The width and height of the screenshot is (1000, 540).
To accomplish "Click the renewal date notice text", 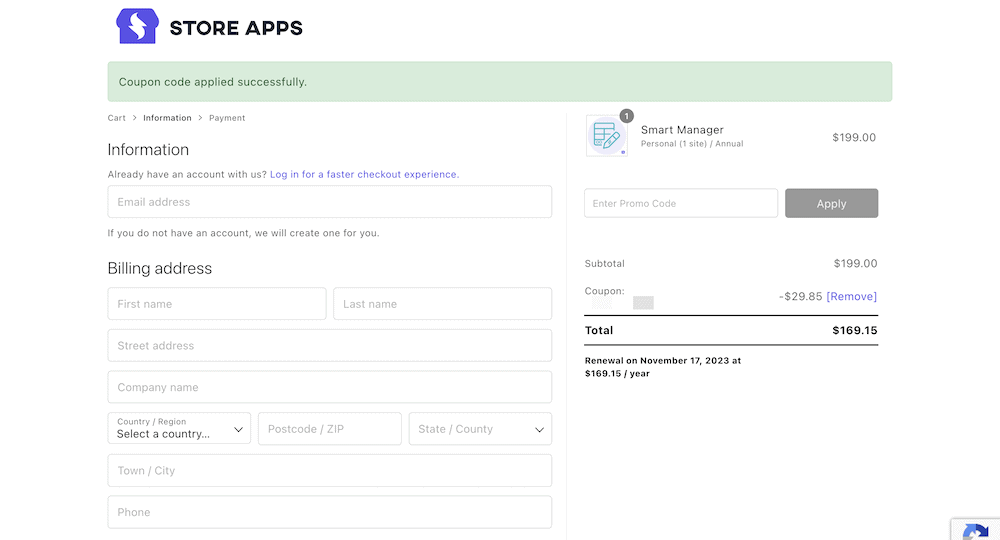I will [x=663, y=367].
